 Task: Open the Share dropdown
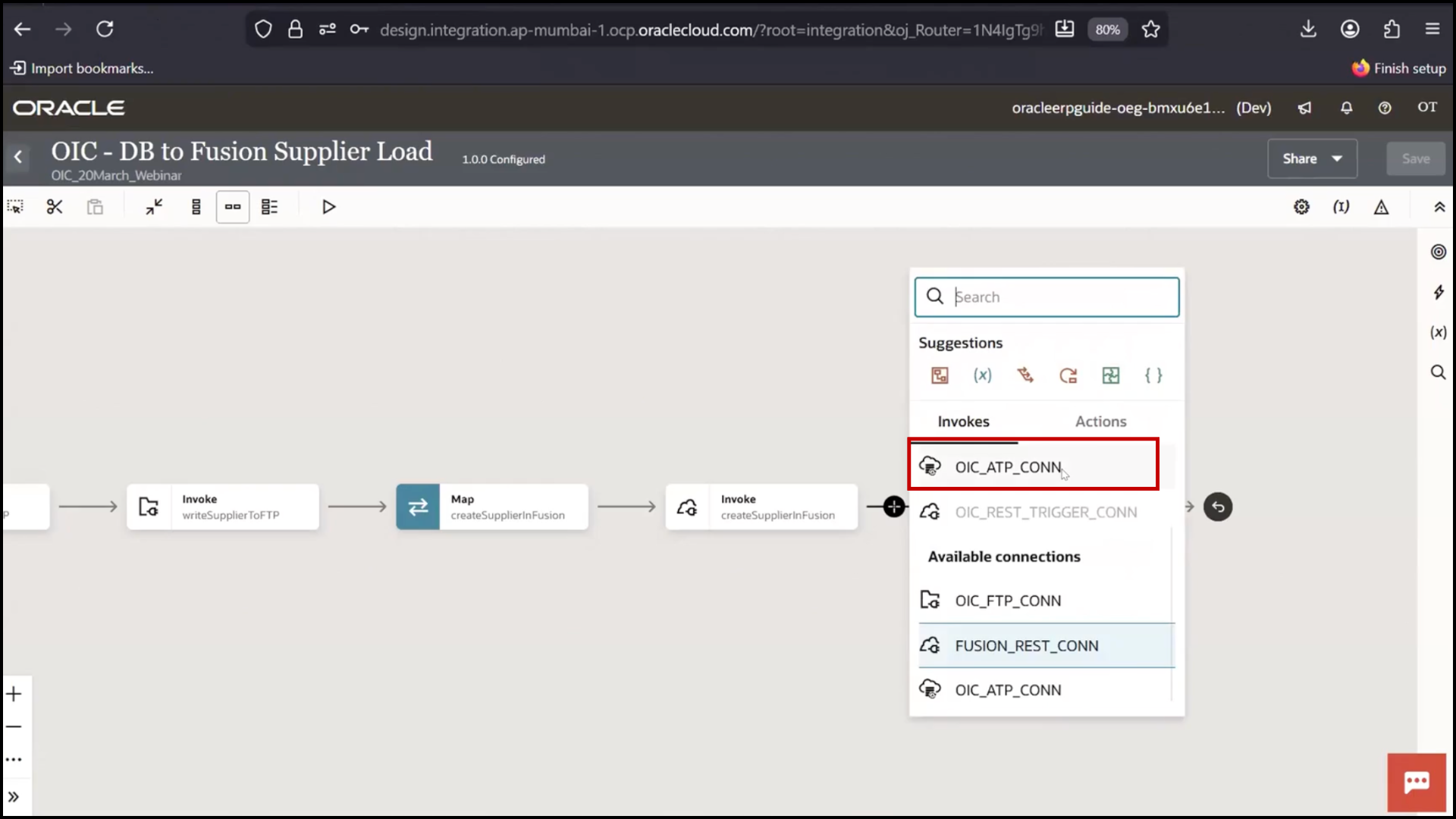tap(1312, 158)
